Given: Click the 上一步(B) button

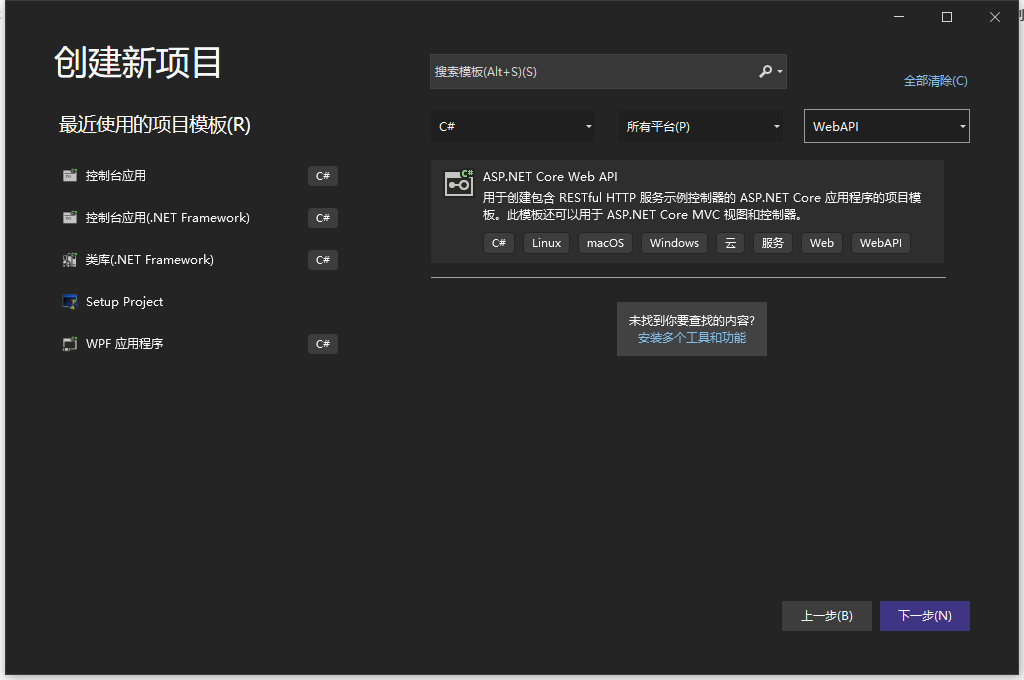Looking at the screenshot, I should tap(827, 616).
